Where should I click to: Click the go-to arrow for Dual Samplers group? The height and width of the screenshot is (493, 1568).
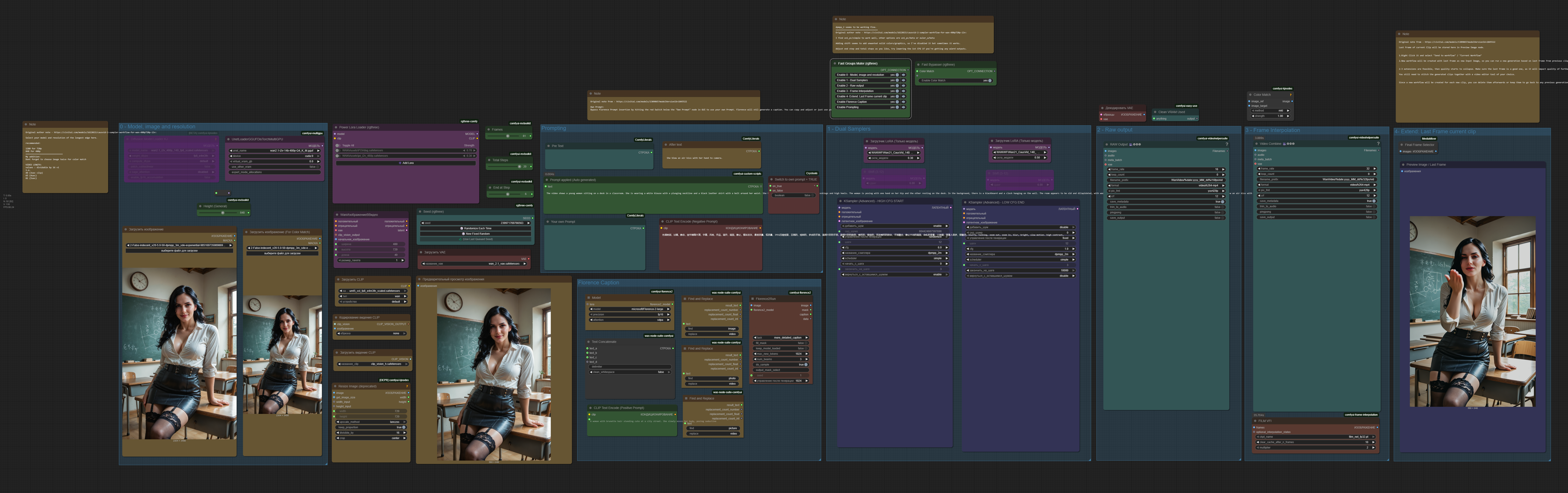tap(903, 80)
